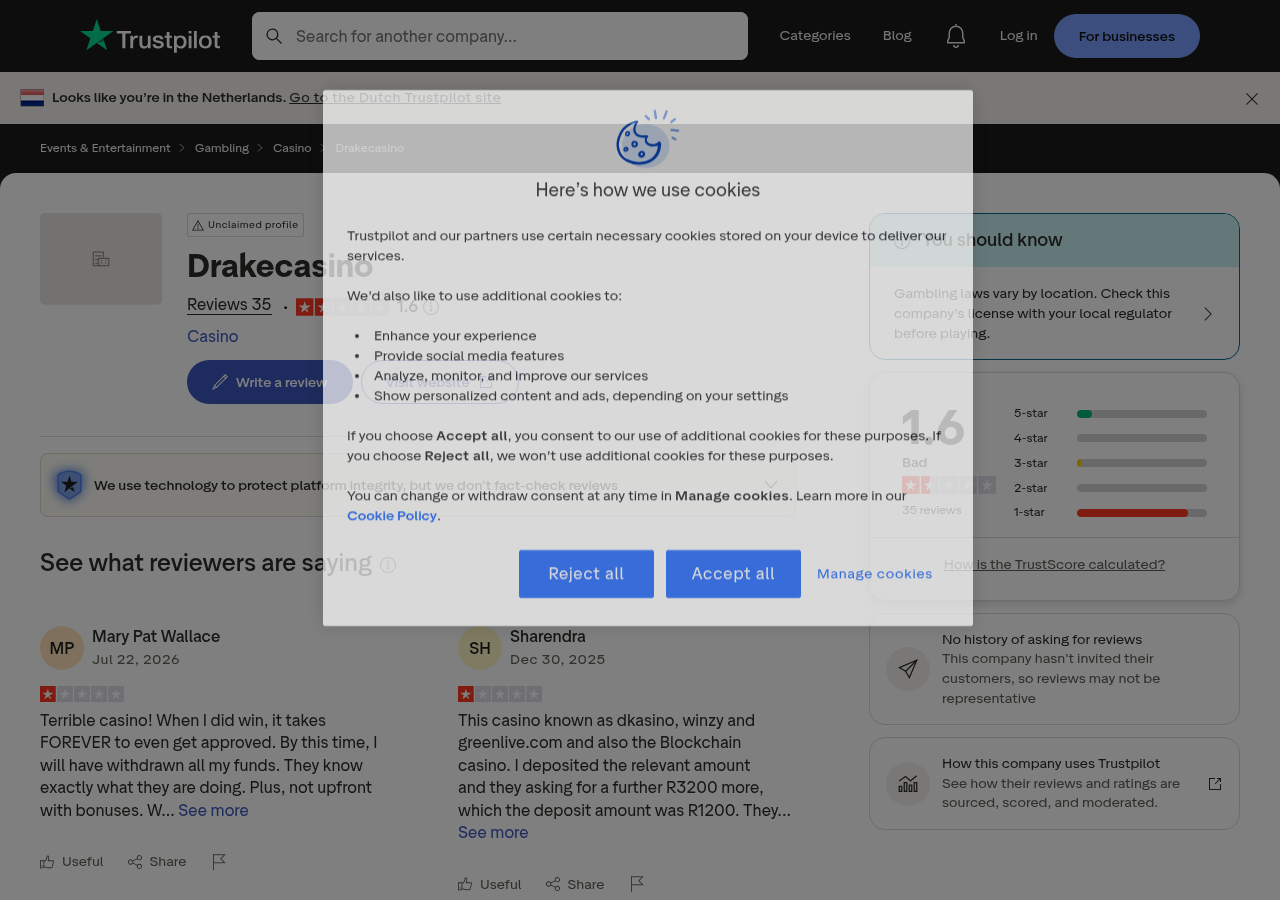The height and width of the screenshot is (900, 1280).
Task: Click Mary Pat Wallace's one-star rating
Action: point(82,694)
